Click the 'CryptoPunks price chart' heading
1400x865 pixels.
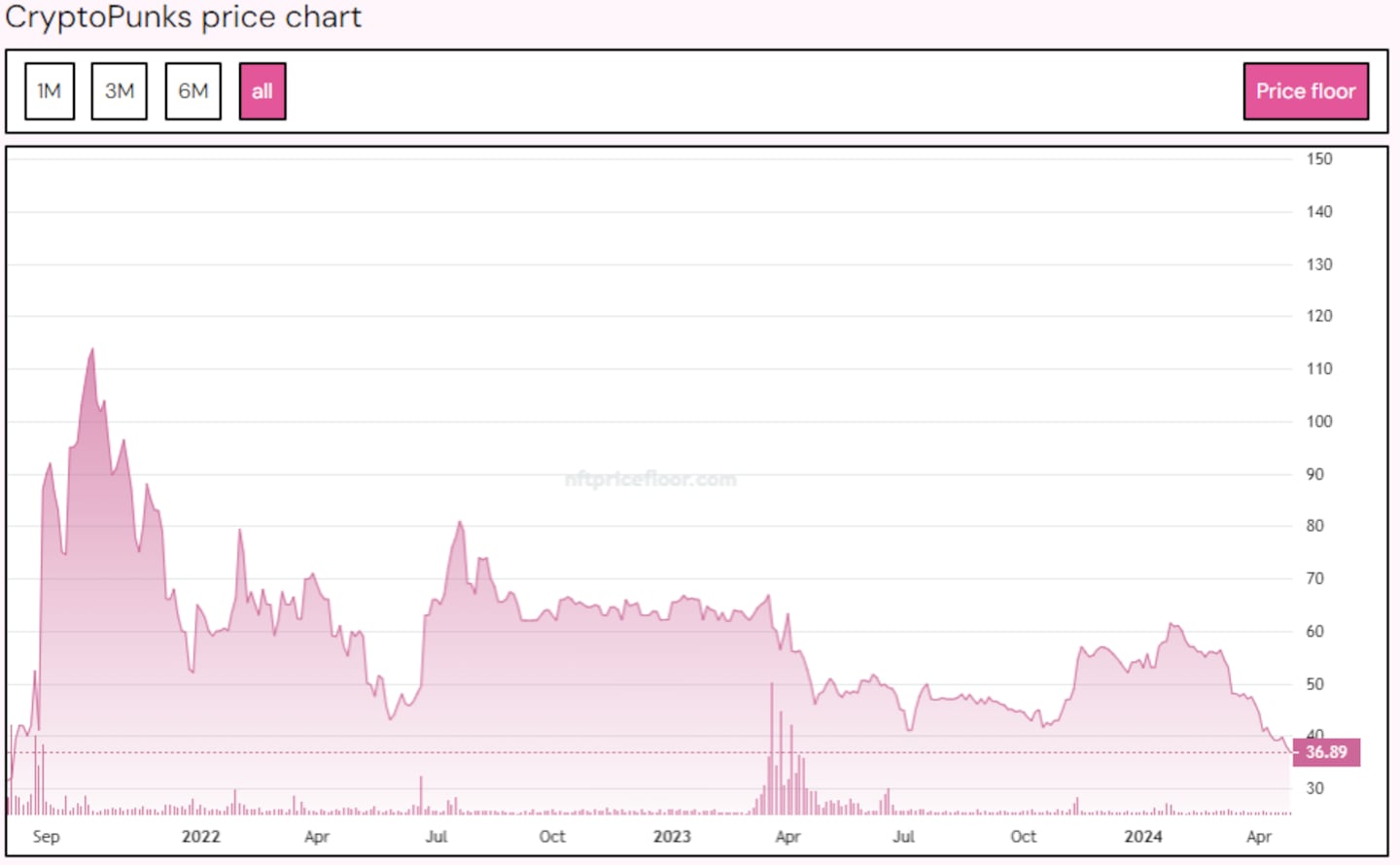click(x=183, y=17)
